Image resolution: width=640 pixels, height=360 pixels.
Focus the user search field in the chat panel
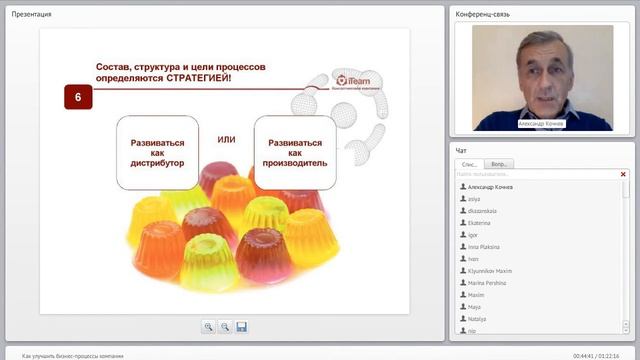tap(537, 174)
